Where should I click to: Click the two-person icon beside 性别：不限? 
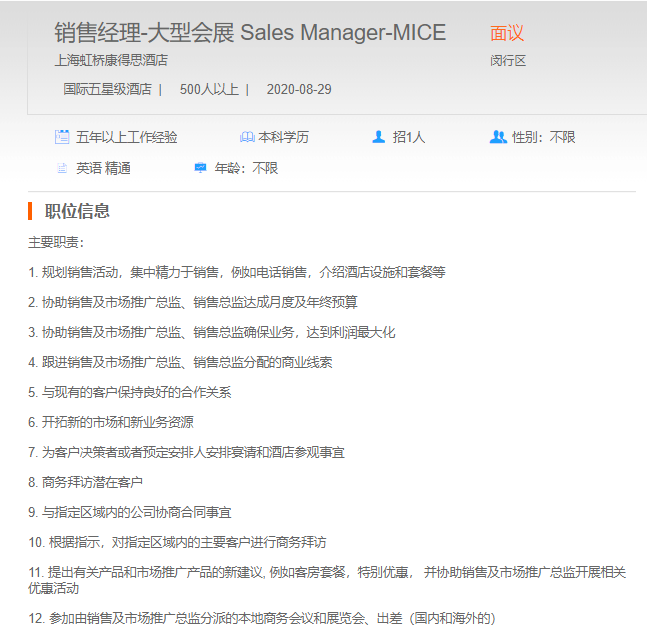coord(497,137)
